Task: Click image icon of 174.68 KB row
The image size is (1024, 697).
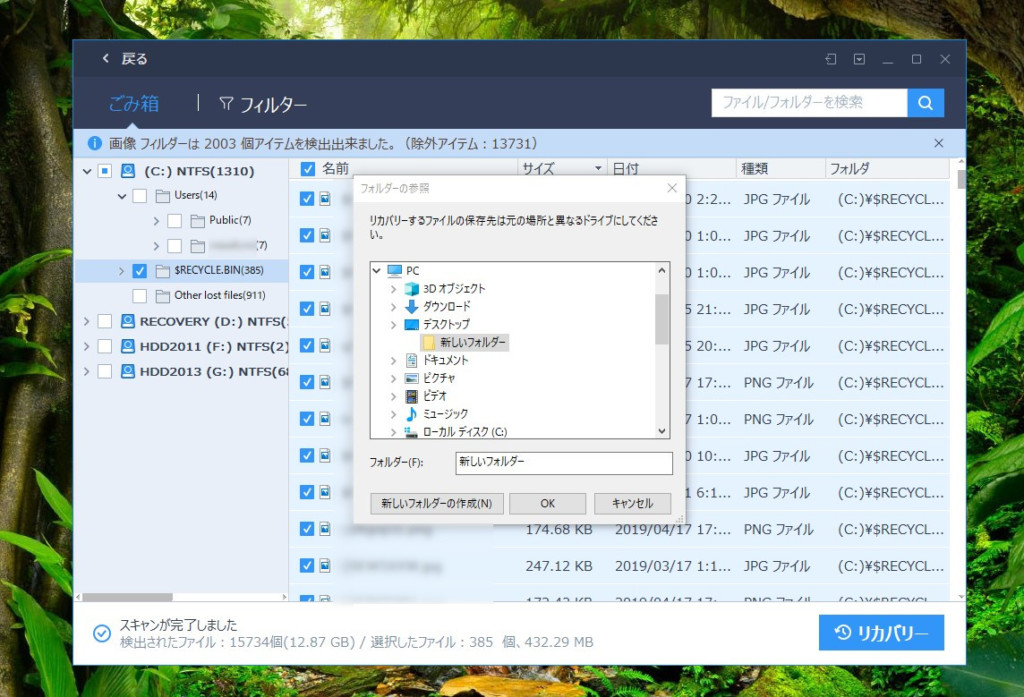Action: click(325, 529)
